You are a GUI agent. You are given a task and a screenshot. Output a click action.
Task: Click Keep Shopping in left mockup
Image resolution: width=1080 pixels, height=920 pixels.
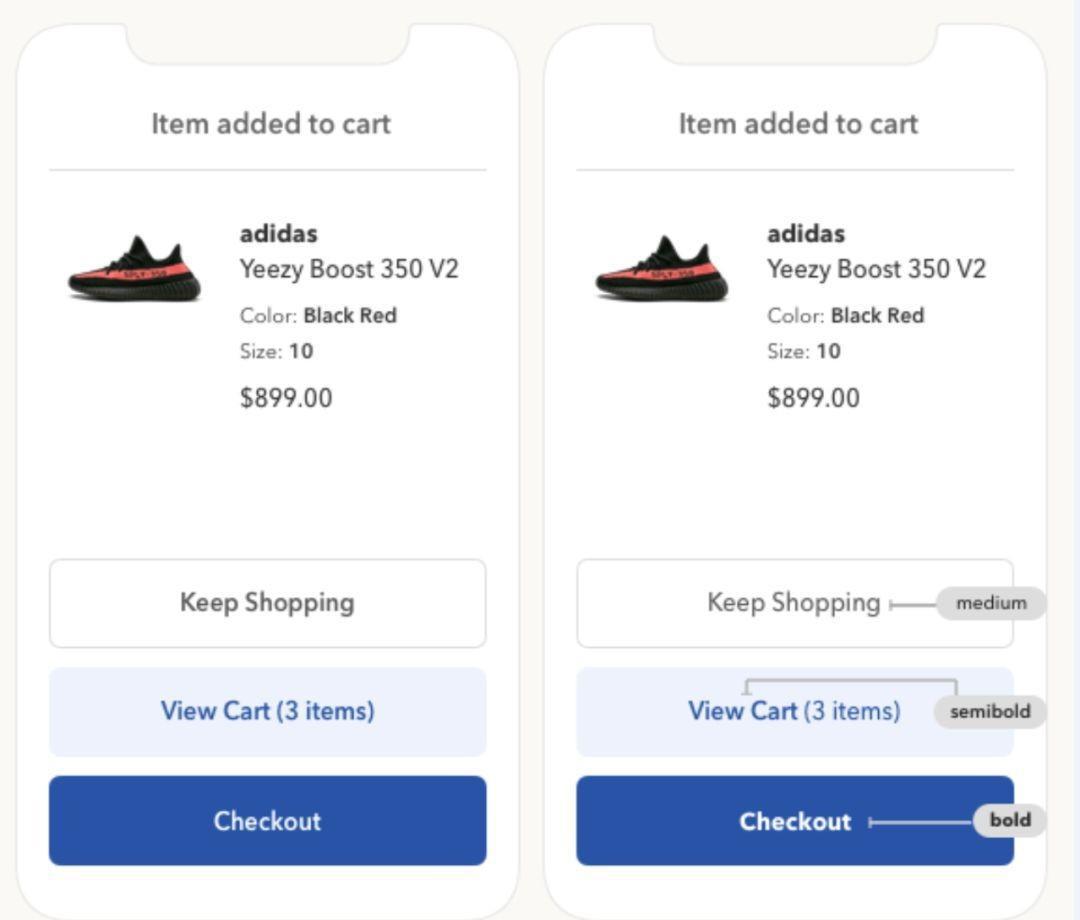[x=267, y=603]
